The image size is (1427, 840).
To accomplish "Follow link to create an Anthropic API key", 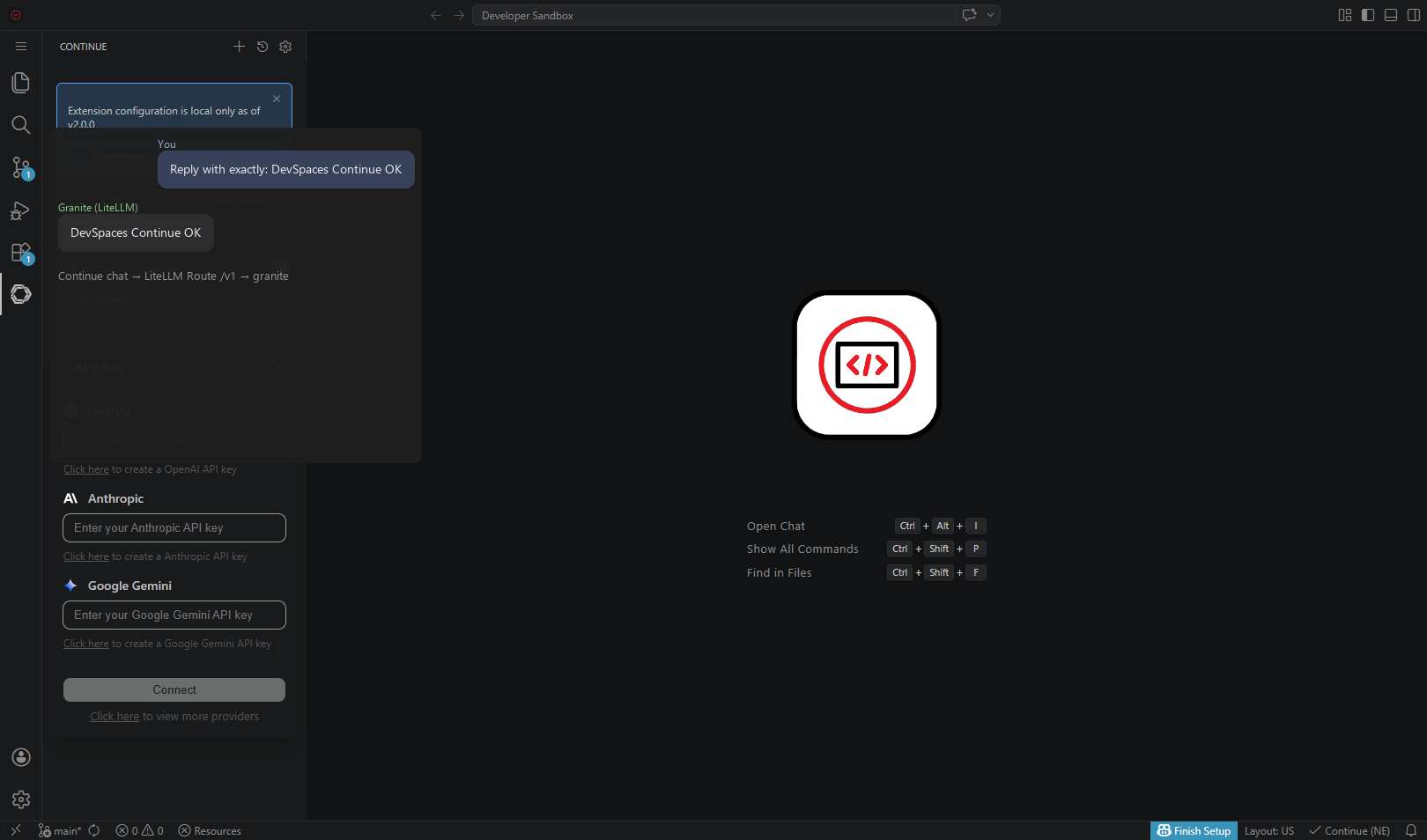I will pos(86,556).
